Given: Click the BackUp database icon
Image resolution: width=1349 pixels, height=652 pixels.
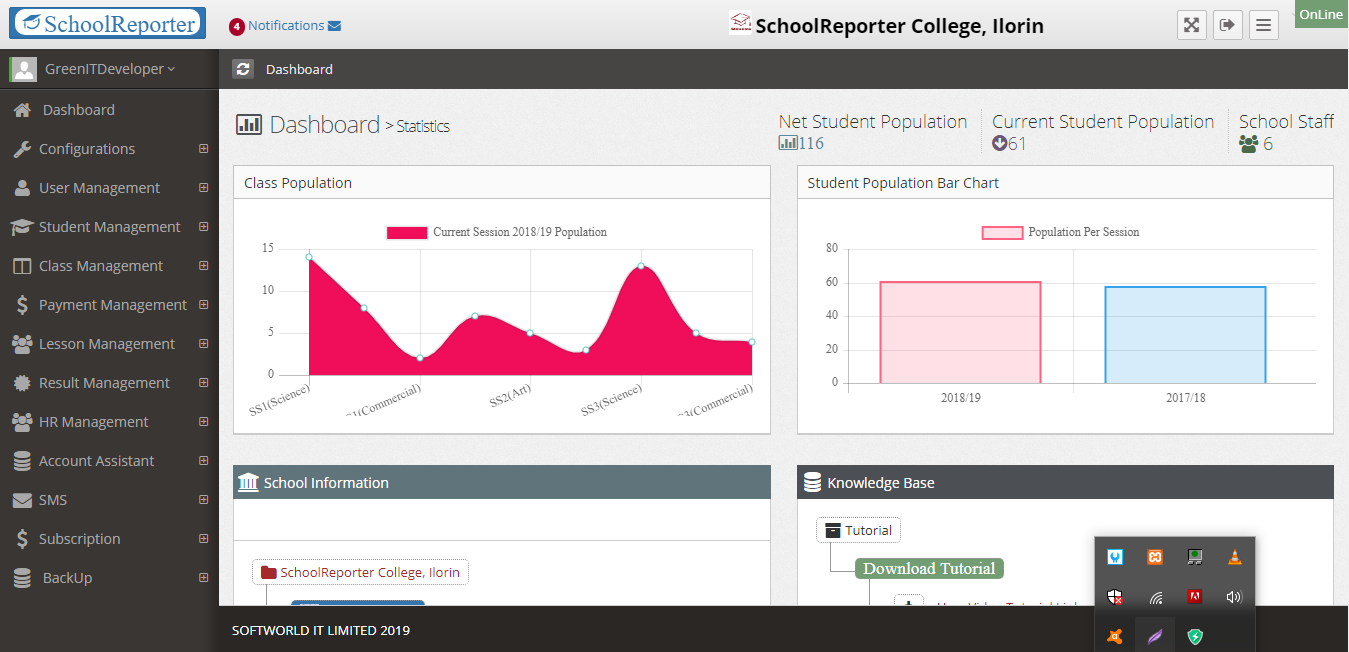Looking at the screenshot, I should coord(22,578).
